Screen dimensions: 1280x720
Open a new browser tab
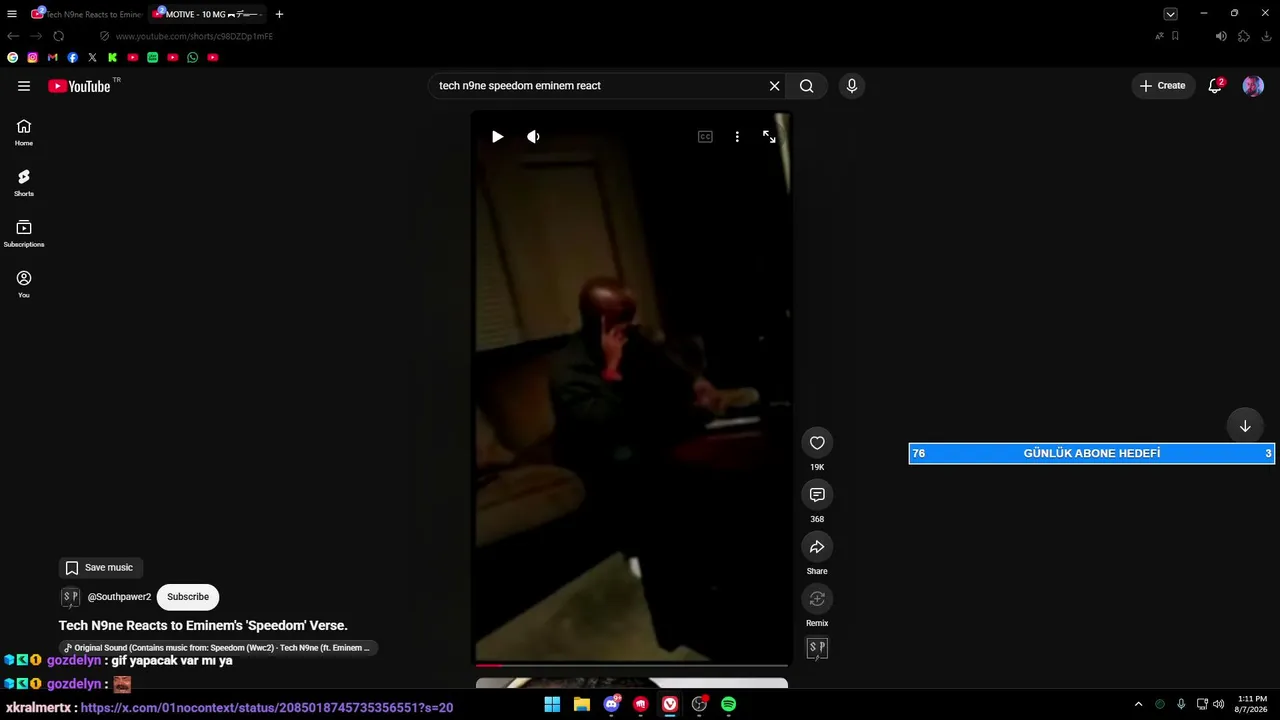[279, 14]
